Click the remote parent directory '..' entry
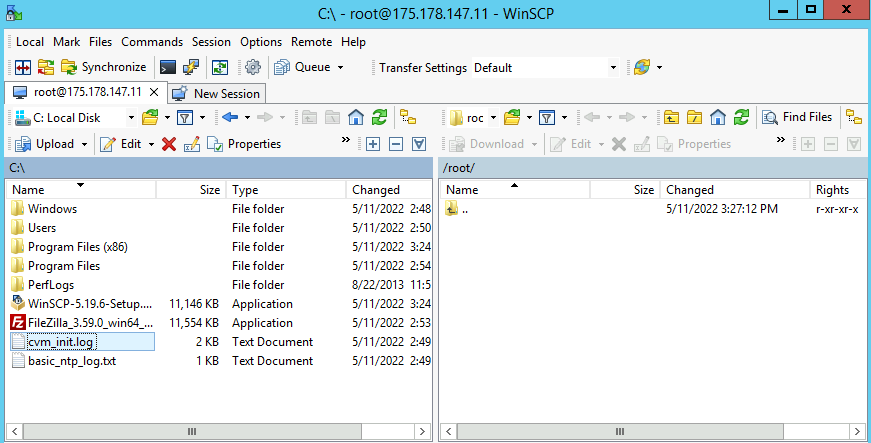The height and width of the screenshot is (443, 871). pyautogui.click(x=464, y=209)
